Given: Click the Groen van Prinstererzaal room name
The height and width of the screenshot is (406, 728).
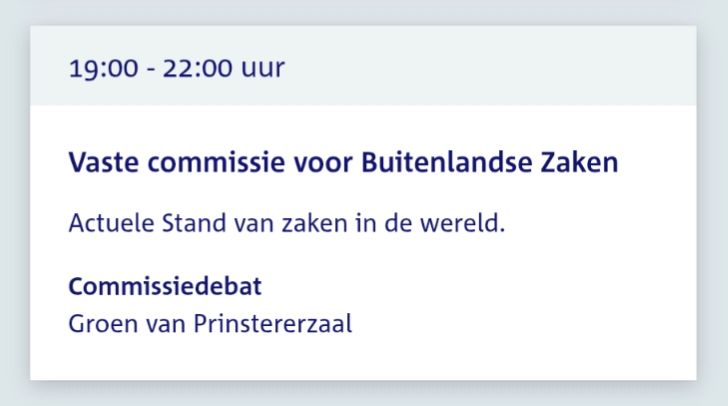Looking at the screenshot, I should (x=210, y=325).
